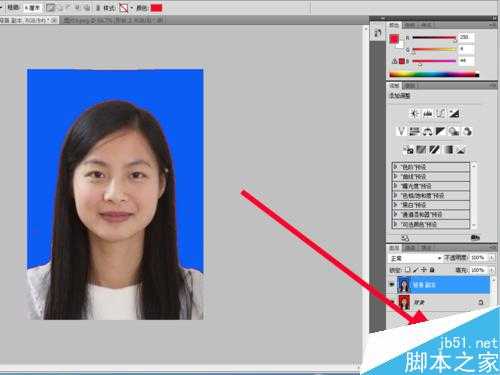Image resolution: width=500 pixels, height=375 pixels.
Task: Expand the Hue/Saturation presets row
Action: pos(395,195)
